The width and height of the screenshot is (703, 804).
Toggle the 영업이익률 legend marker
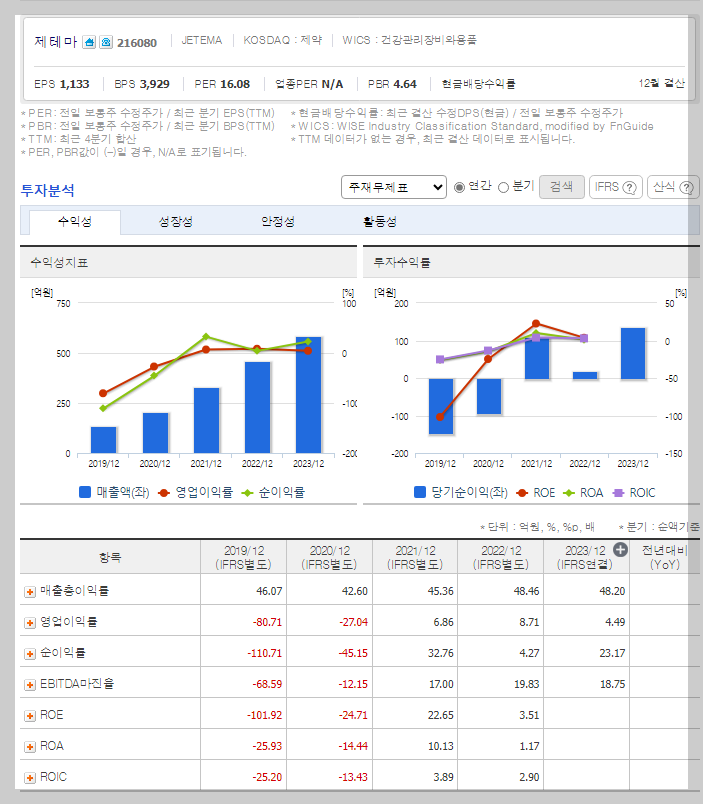click(x=164, y=493)
